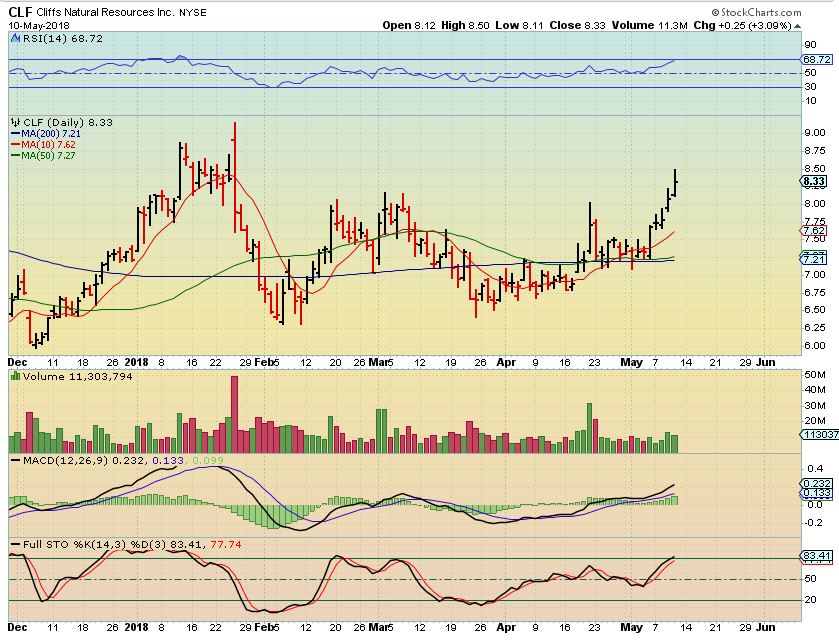Viewport: 839px width, 641px height.
Task: Click the CLF ticker symbol in header
Action: click(20, 11)
